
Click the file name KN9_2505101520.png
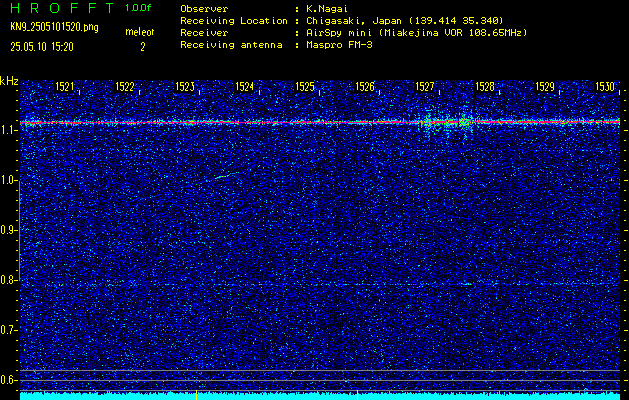point(54,27)
